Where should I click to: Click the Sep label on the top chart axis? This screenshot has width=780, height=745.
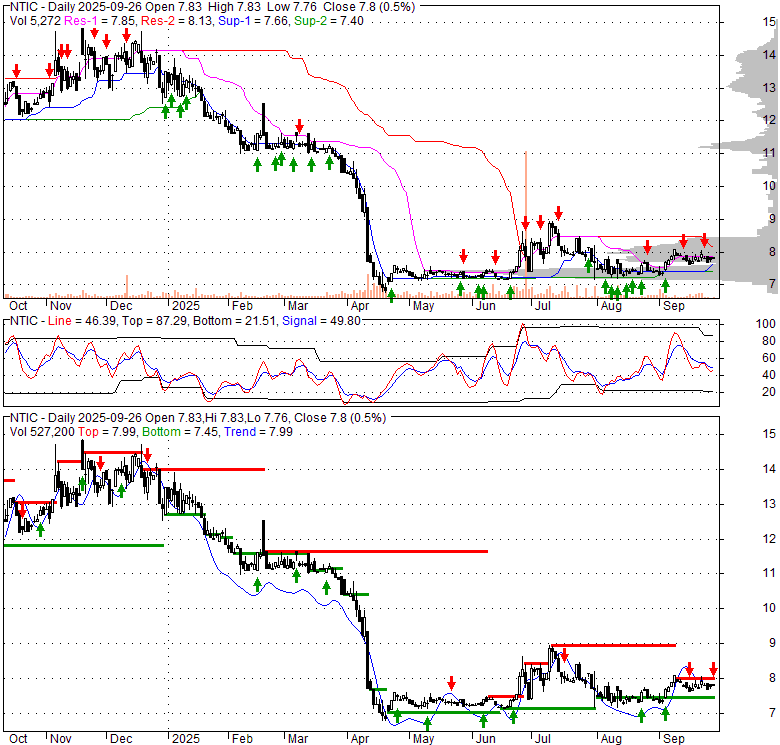(x=674, y=306)
